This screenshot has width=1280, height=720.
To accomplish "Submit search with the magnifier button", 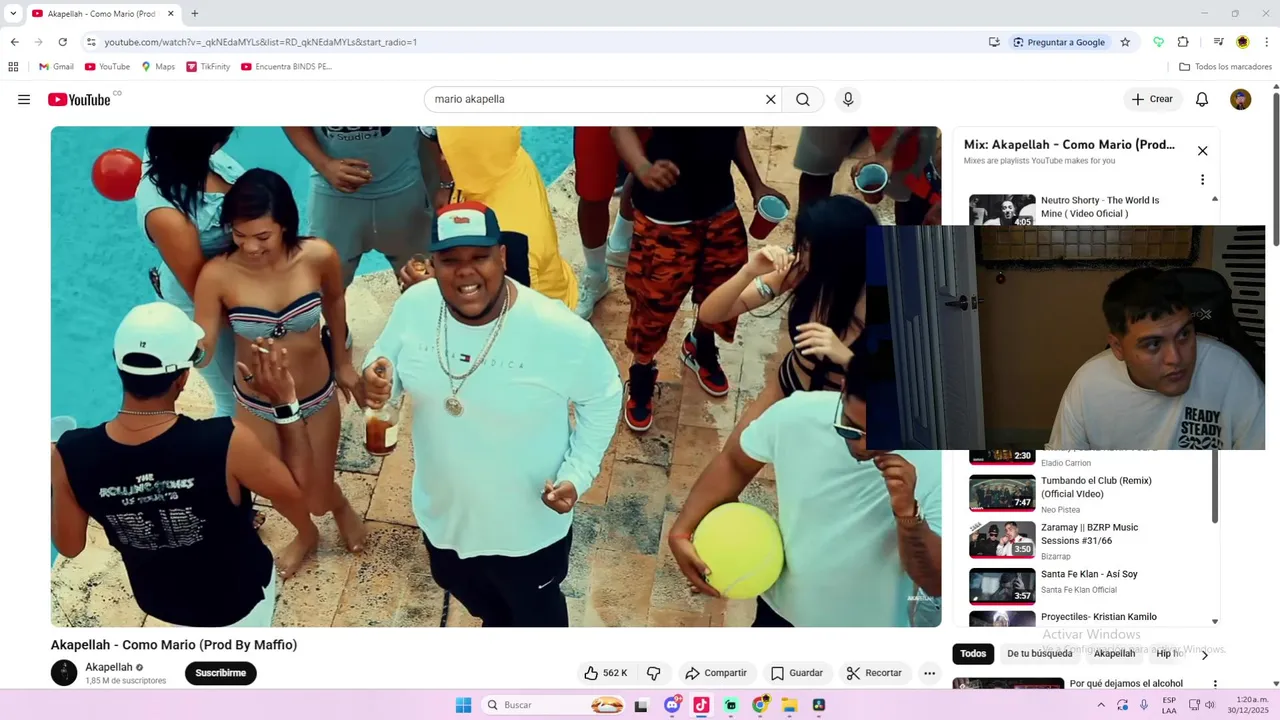I will [x=803, y=99].
